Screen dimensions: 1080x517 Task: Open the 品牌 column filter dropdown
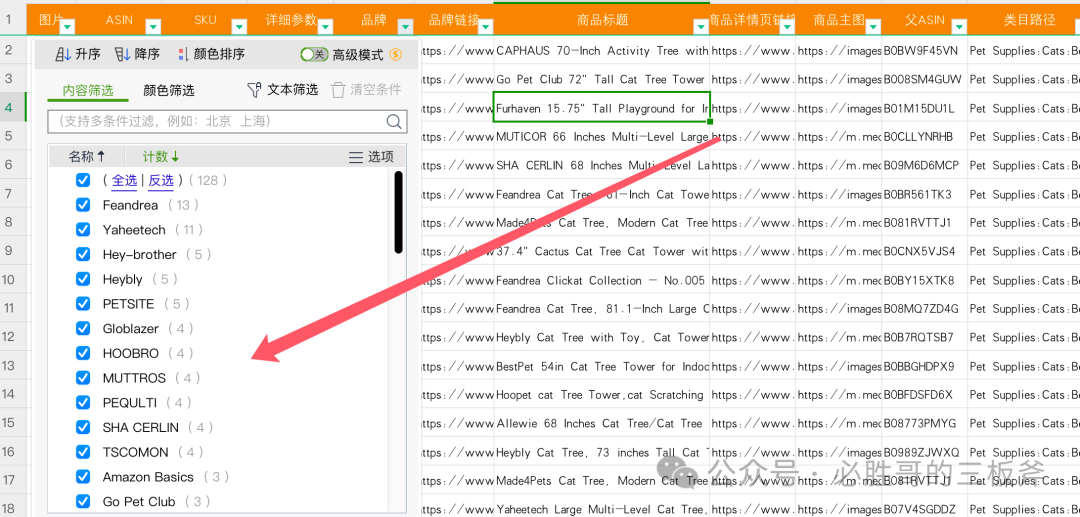[x=406, y=28]
